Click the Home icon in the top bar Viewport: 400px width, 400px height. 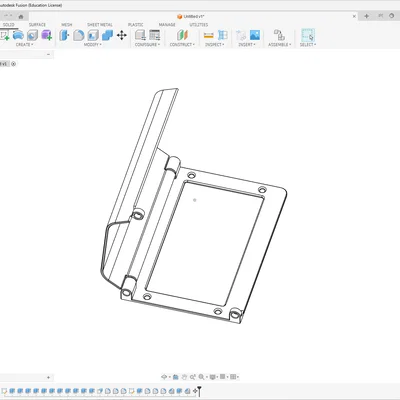pos(21,16)
